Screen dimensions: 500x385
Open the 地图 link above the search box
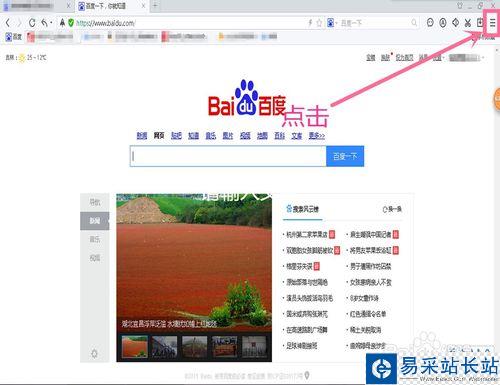[x=262, y=136]
